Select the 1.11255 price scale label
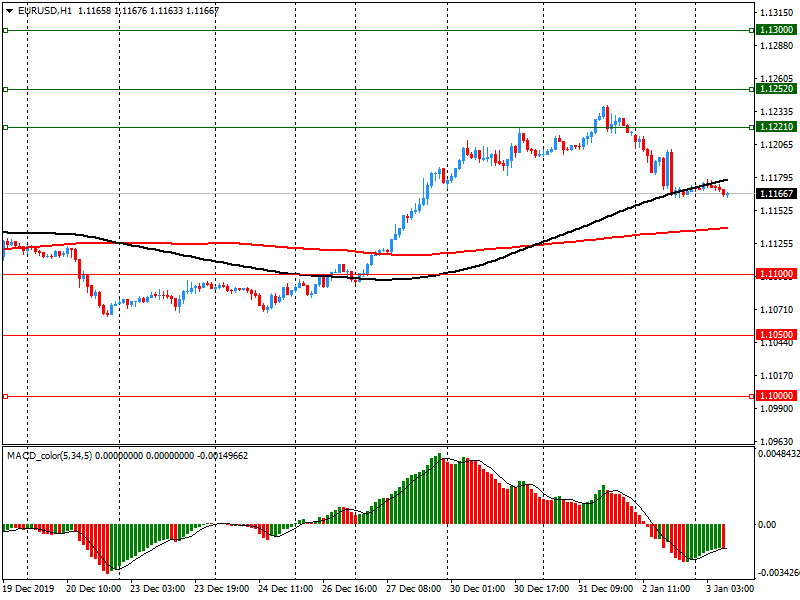This screenshot has width=800, height=600. pyautogui.click(x=777, y=244)
